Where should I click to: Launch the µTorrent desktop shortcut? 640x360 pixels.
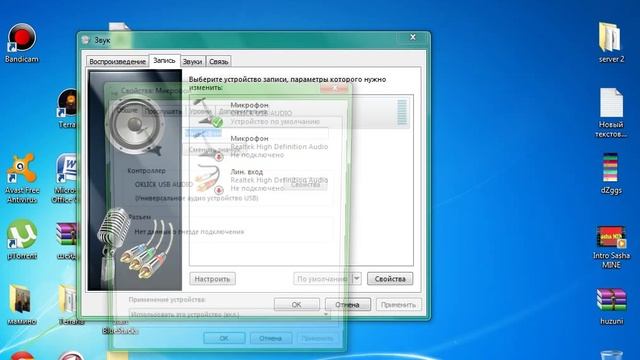point(22,240)
